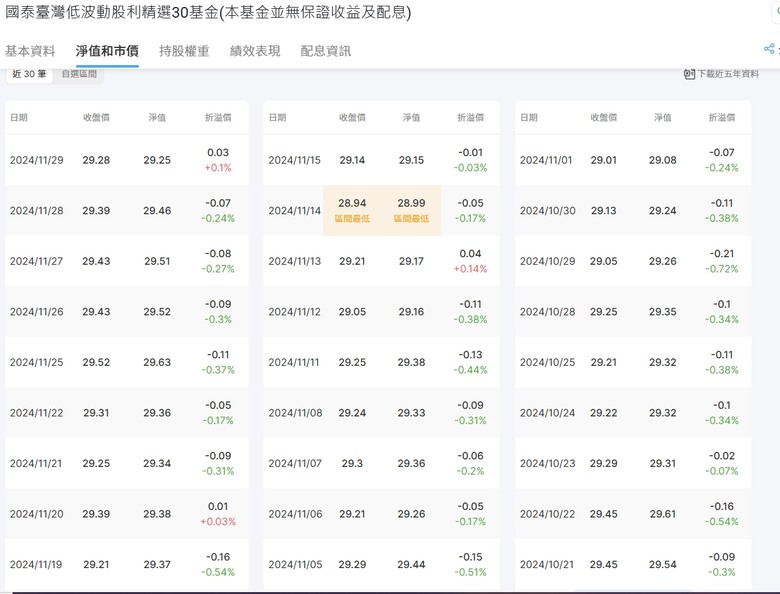Select date cell 2024/10/21
The height and width of the screenshot is (594, 780).
[547, 565]
